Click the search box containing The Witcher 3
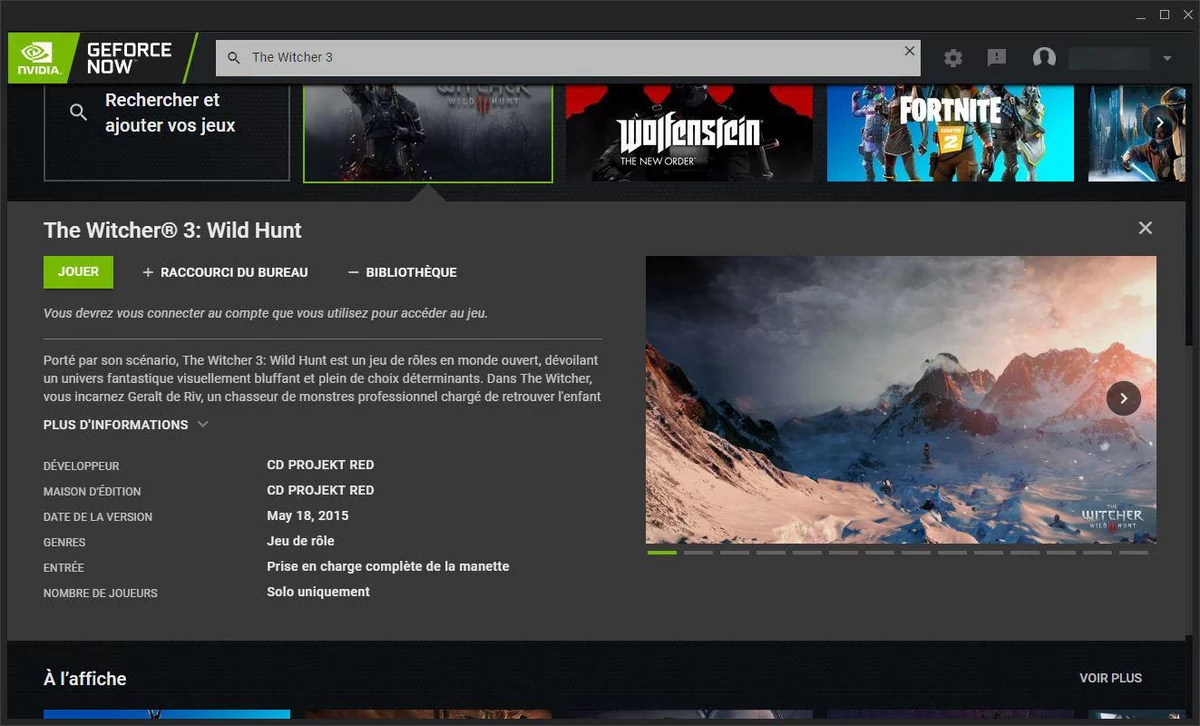 pyautogui.click(x=568, y=58)
